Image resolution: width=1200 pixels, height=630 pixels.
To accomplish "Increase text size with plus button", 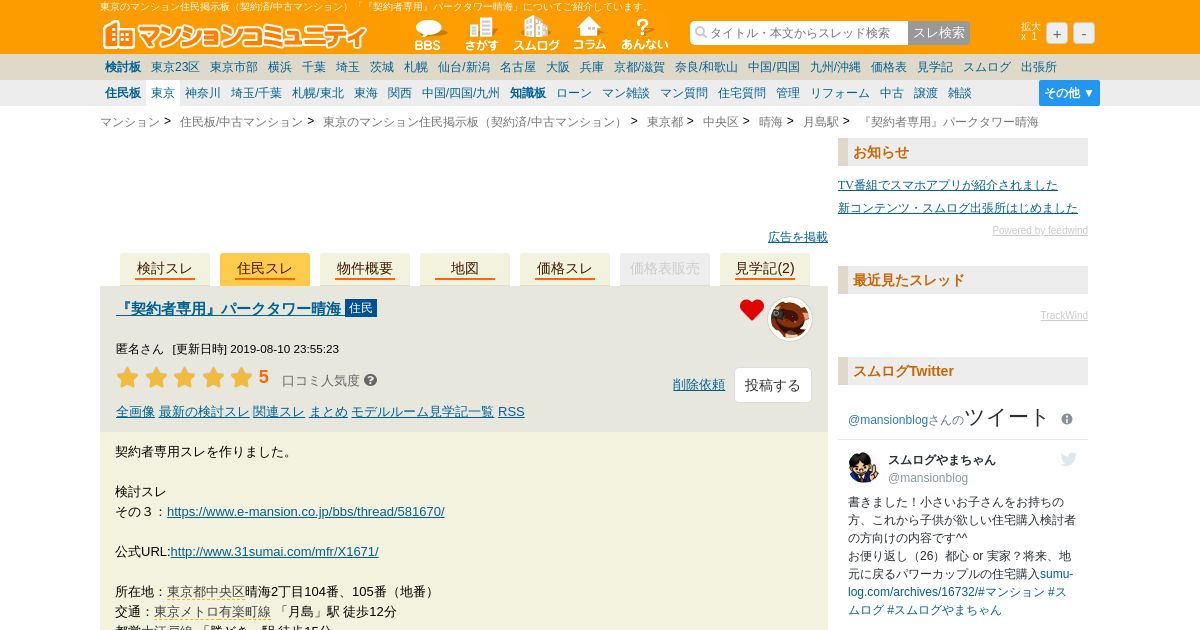I will click(1057, 33).
